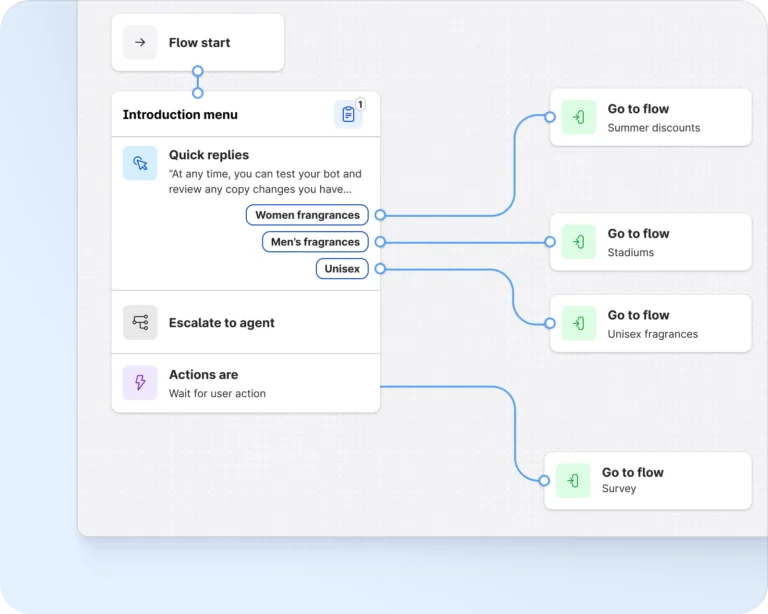Image resolution: width=768 pixels, height=614 pixels.
Task: Click the green icon on Survey node
Action: (x=572, y=481)
